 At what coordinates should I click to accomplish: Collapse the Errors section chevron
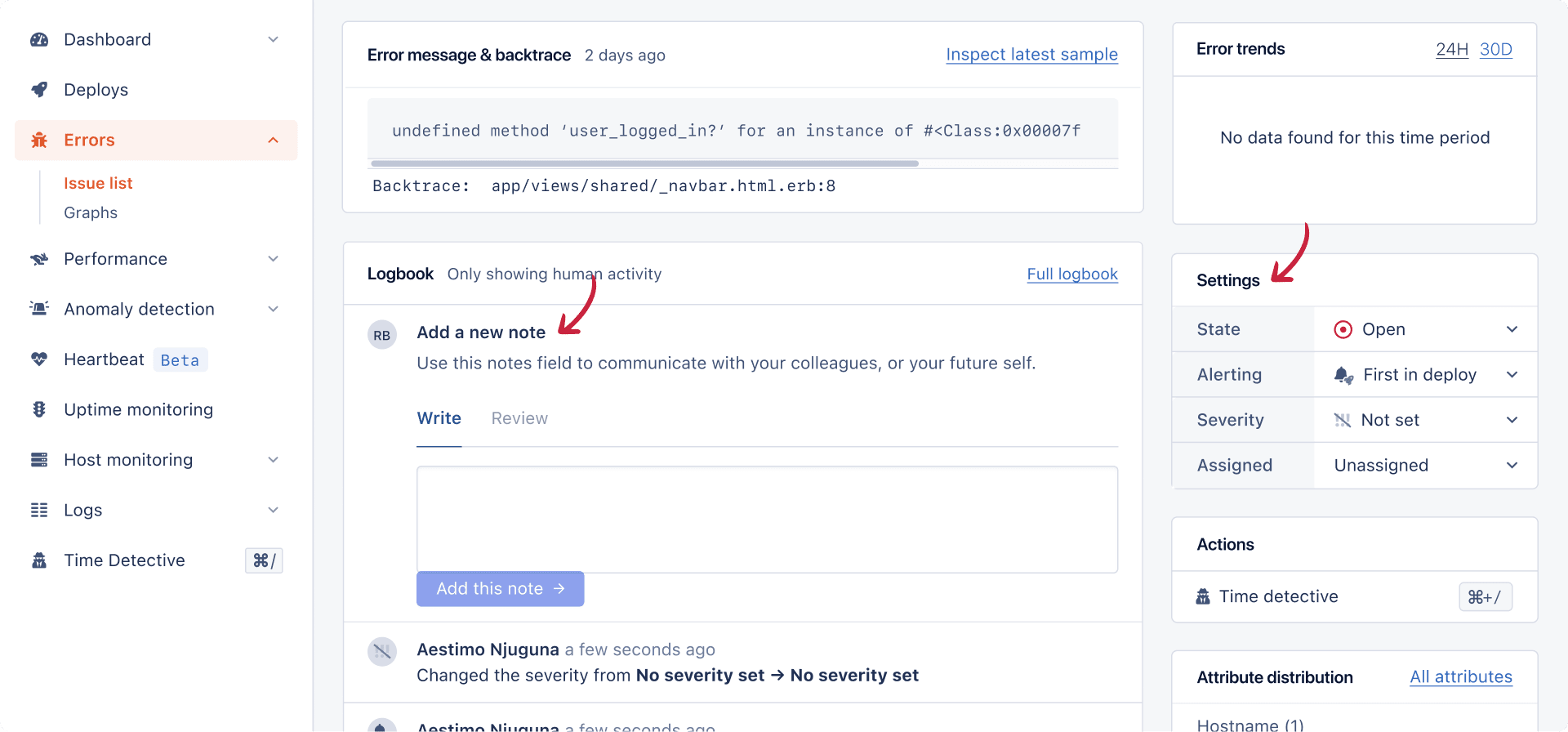273,140
